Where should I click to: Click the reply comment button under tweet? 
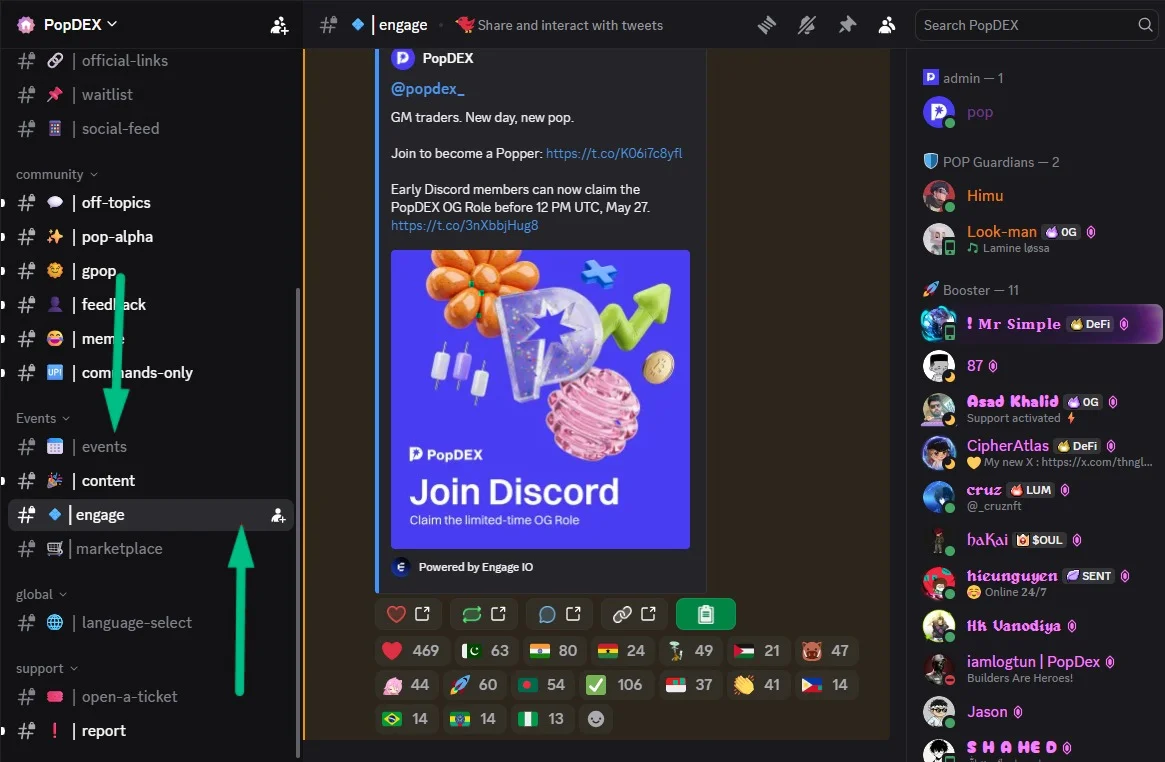click(559, 614)
